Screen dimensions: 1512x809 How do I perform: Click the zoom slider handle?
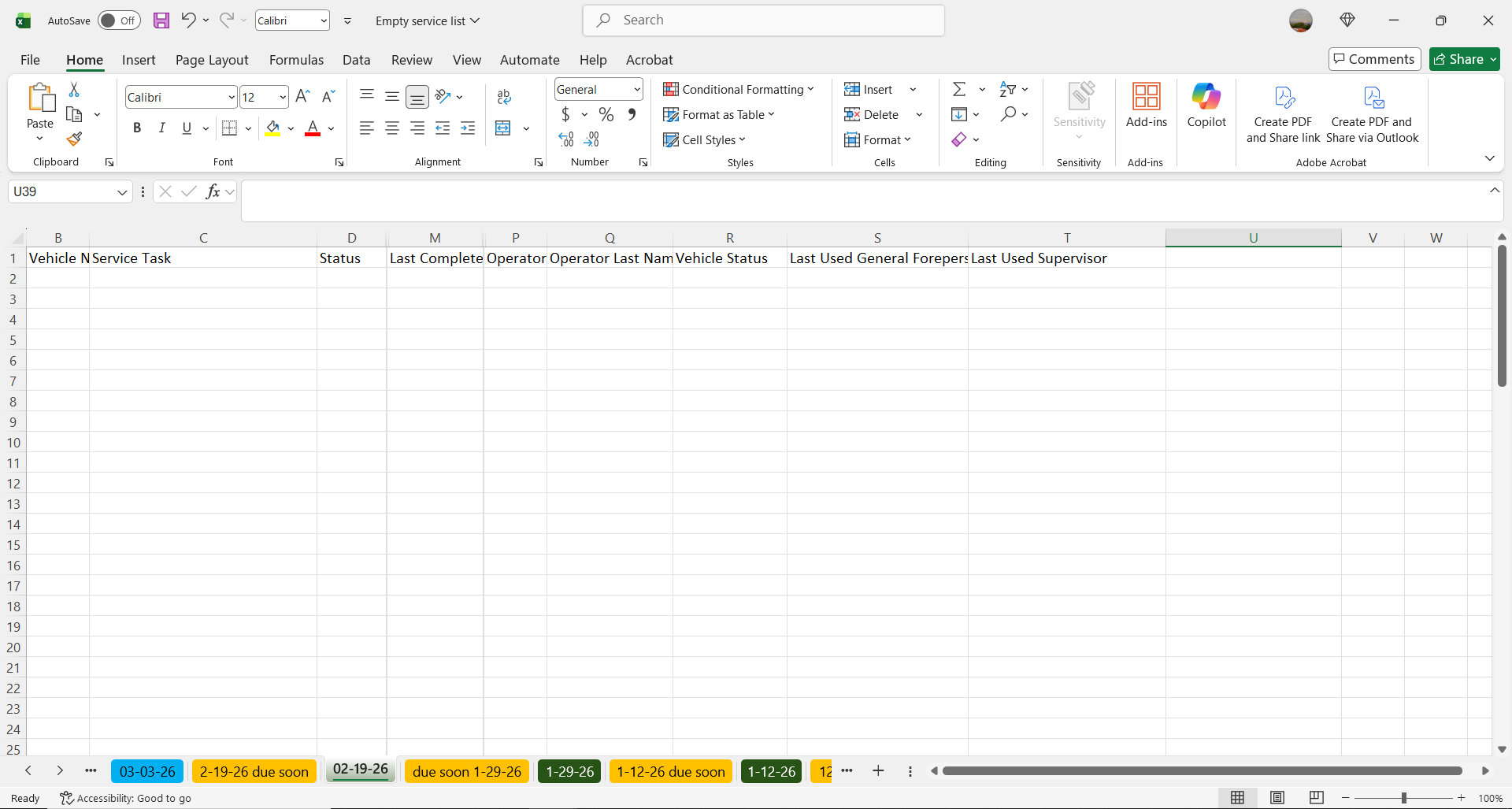click(x=1403, y=798)
